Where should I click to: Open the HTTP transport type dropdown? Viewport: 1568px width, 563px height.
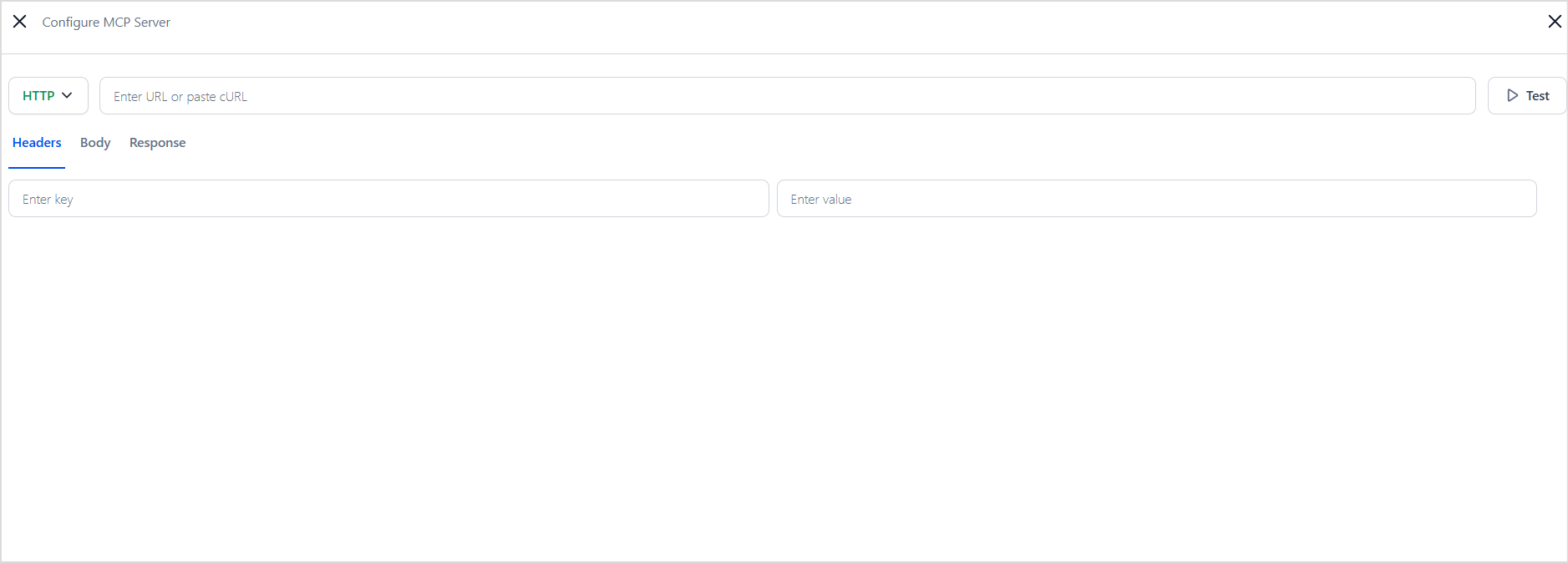click(48, 96)
